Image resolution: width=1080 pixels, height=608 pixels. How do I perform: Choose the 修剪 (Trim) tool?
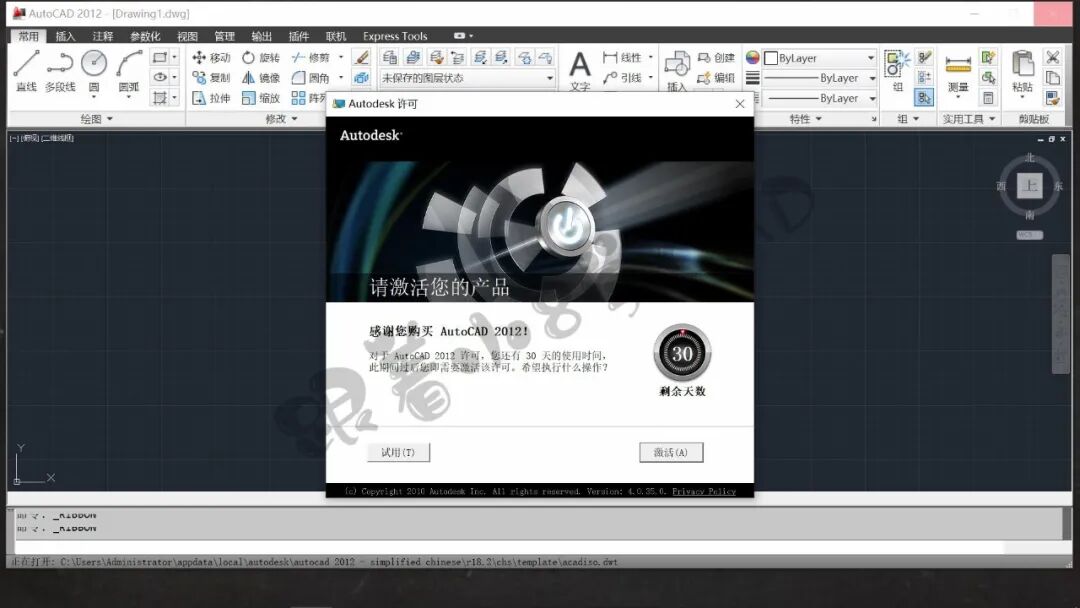[311, 57]
